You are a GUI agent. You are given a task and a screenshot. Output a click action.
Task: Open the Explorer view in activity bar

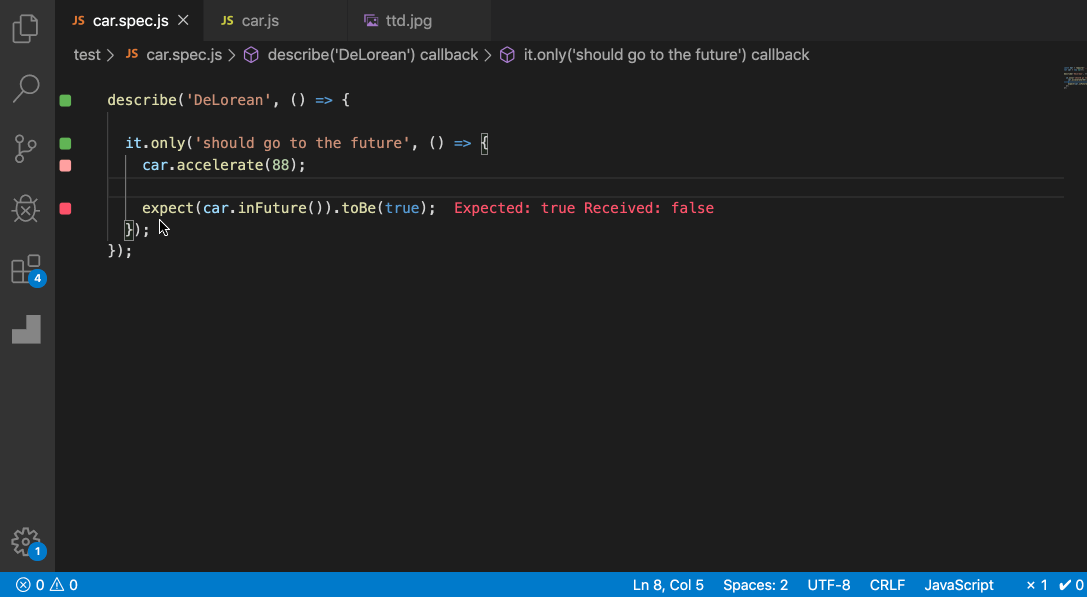click(26, 28)
